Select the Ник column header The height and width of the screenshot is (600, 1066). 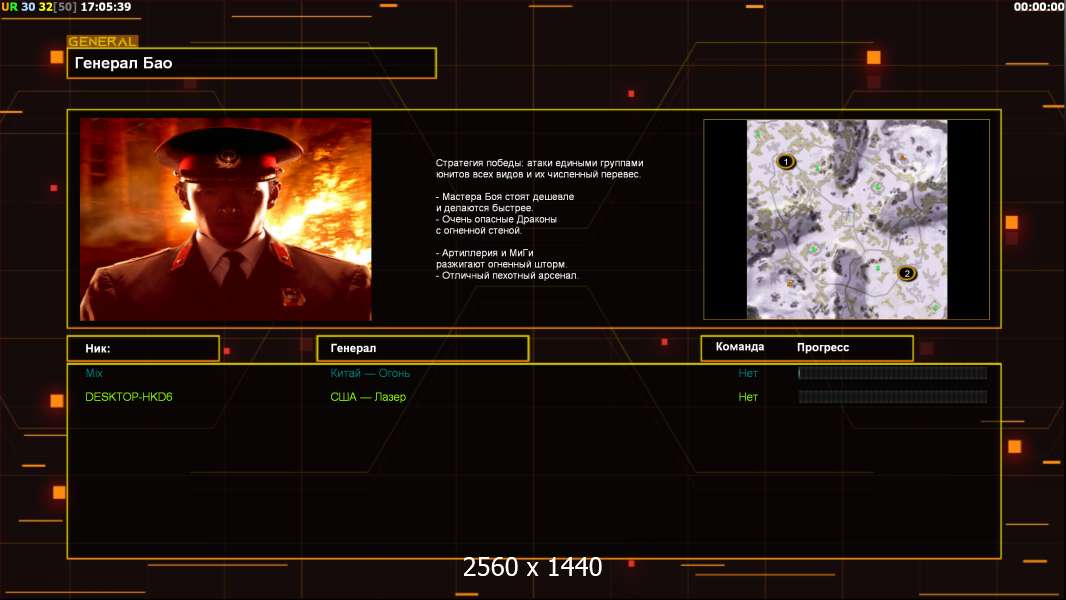click(x=143, y=348)
